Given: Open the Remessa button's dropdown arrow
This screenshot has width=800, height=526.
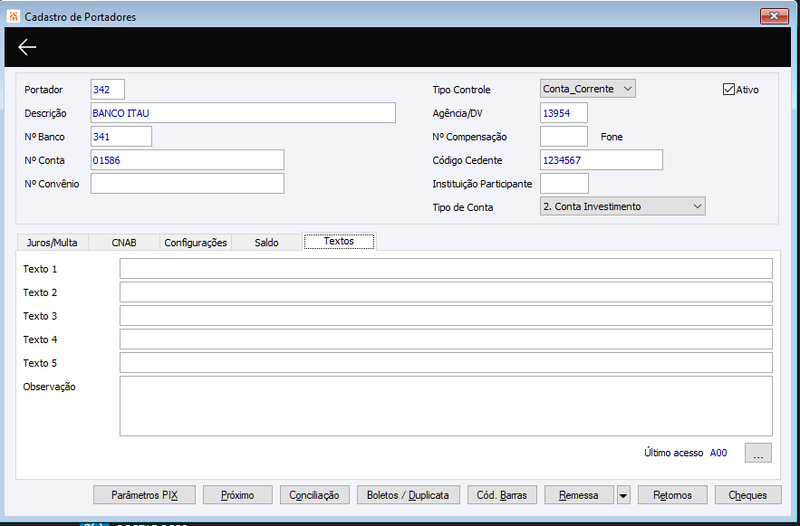Looking at the screenshot, I should (x=623, y=495).
